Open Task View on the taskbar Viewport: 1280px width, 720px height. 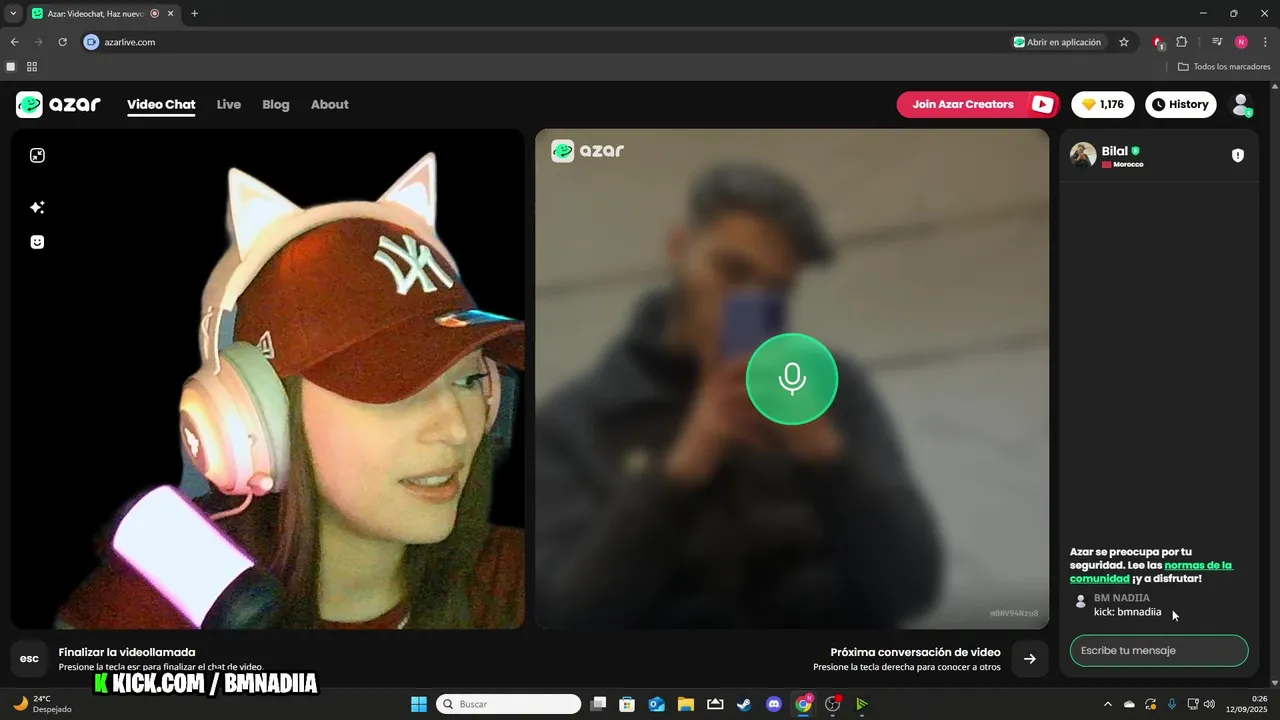pos(598,704)
